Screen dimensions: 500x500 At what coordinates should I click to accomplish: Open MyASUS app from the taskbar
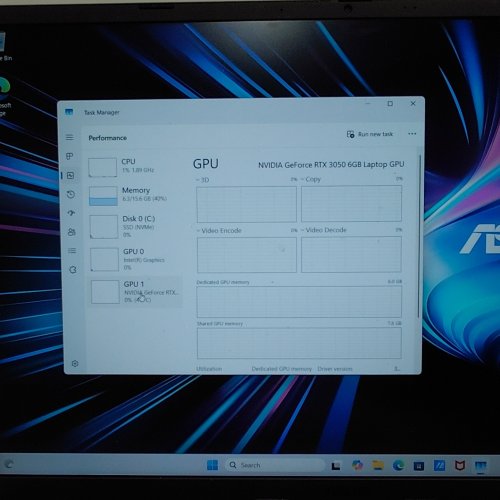439,465
